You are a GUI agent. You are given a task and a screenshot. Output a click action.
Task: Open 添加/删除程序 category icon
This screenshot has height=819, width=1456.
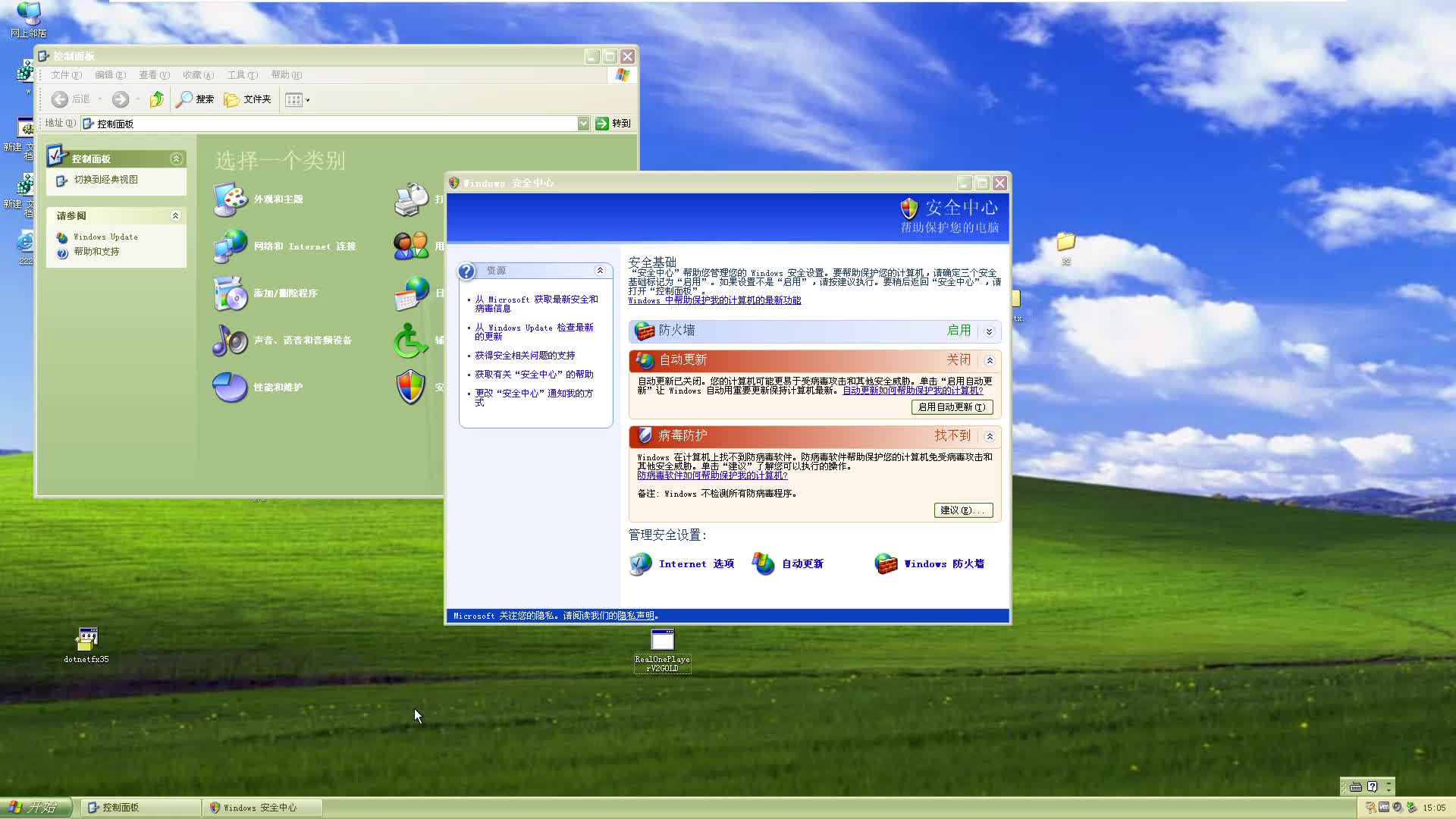(231, 293)
